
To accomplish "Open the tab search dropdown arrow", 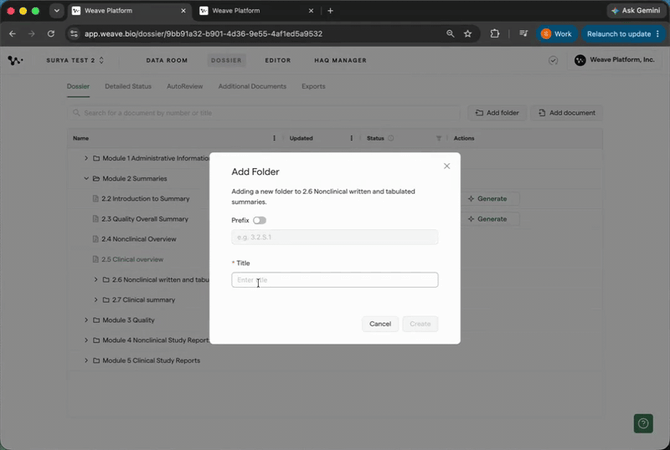I will tap(56, 11).
